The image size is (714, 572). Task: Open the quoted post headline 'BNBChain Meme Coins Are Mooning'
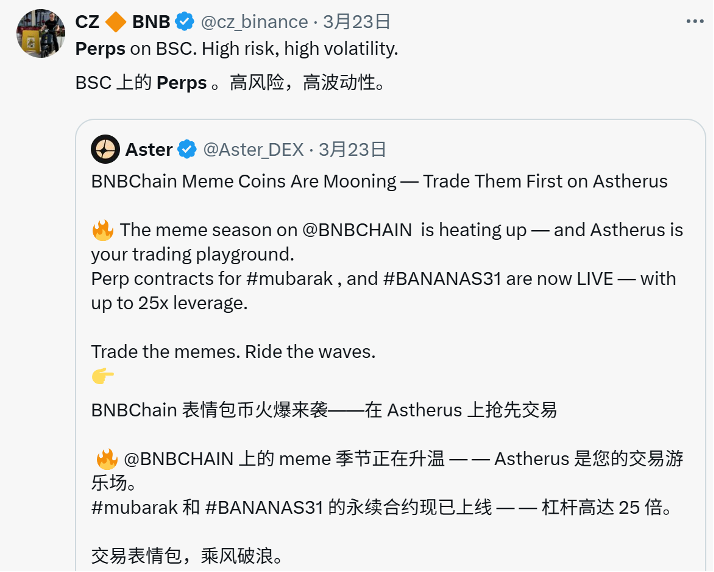(x=244, y=181)
